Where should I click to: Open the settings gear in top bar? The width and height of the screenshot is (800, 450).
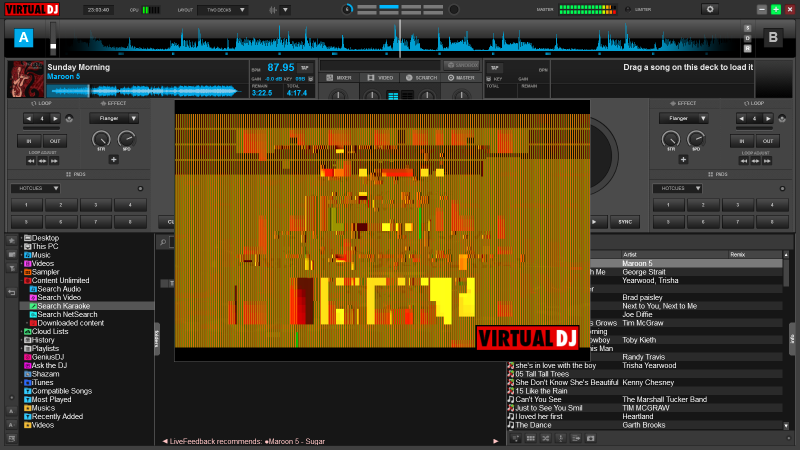point(710,9)
